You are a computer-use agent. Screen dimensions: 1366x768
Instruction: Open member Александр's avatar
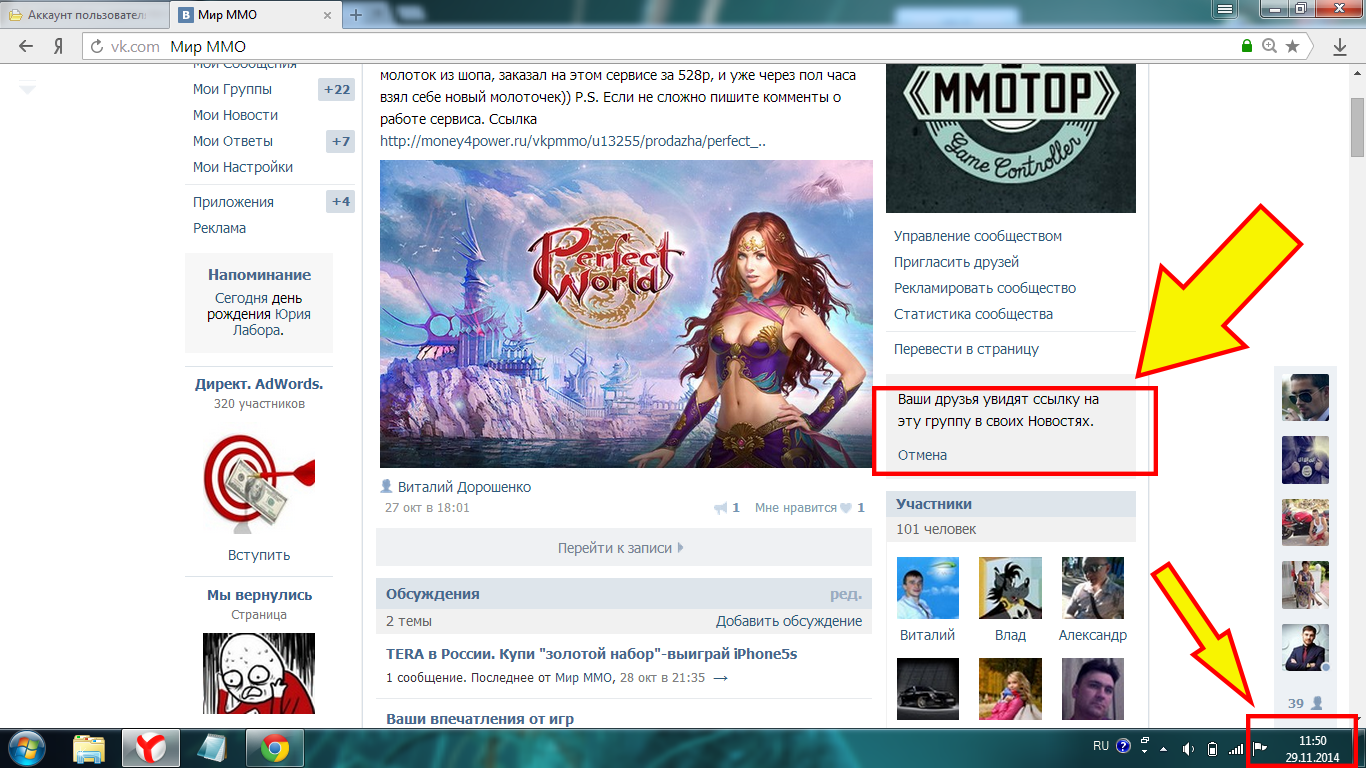click(1093, 588)
